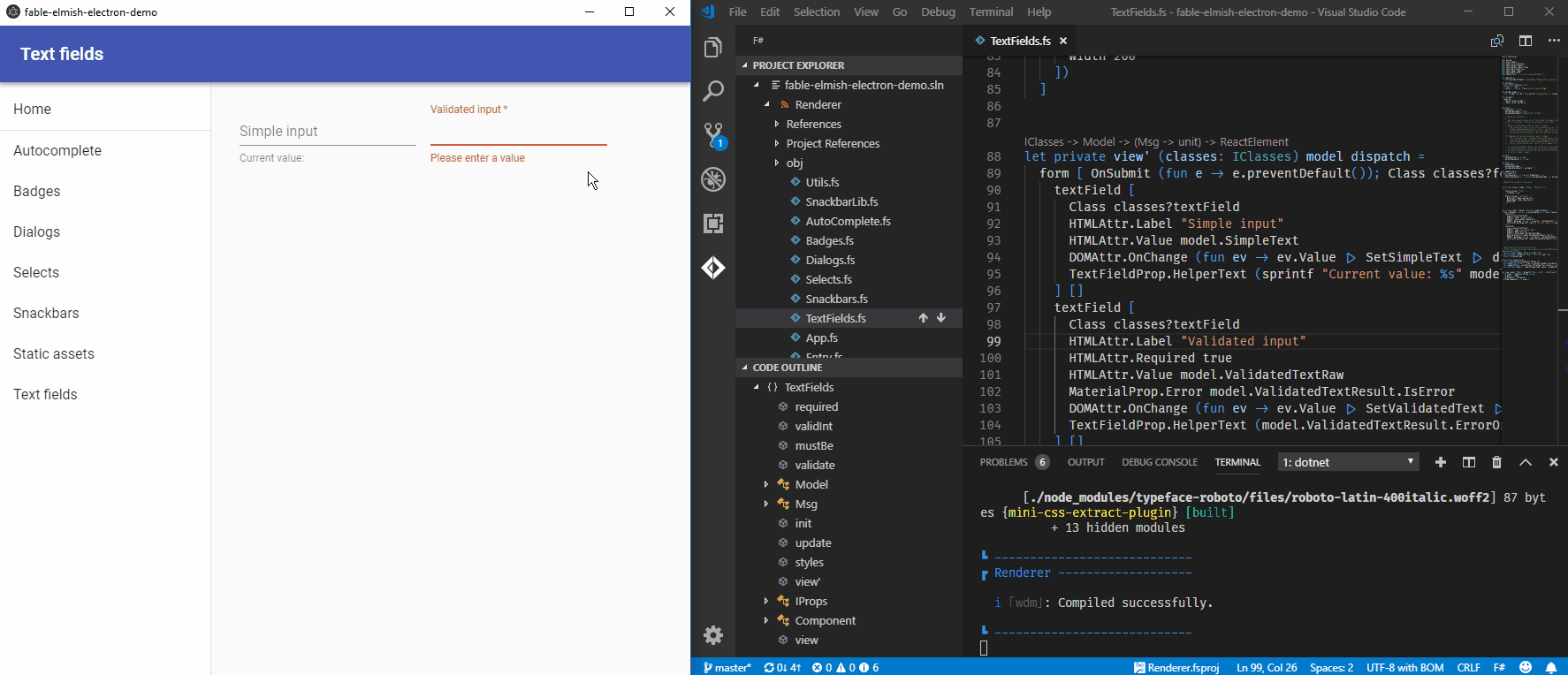This screenshot has height=675, width=1568.
Task: Open notifications bell in status bar
Action: coord(1551,667)
